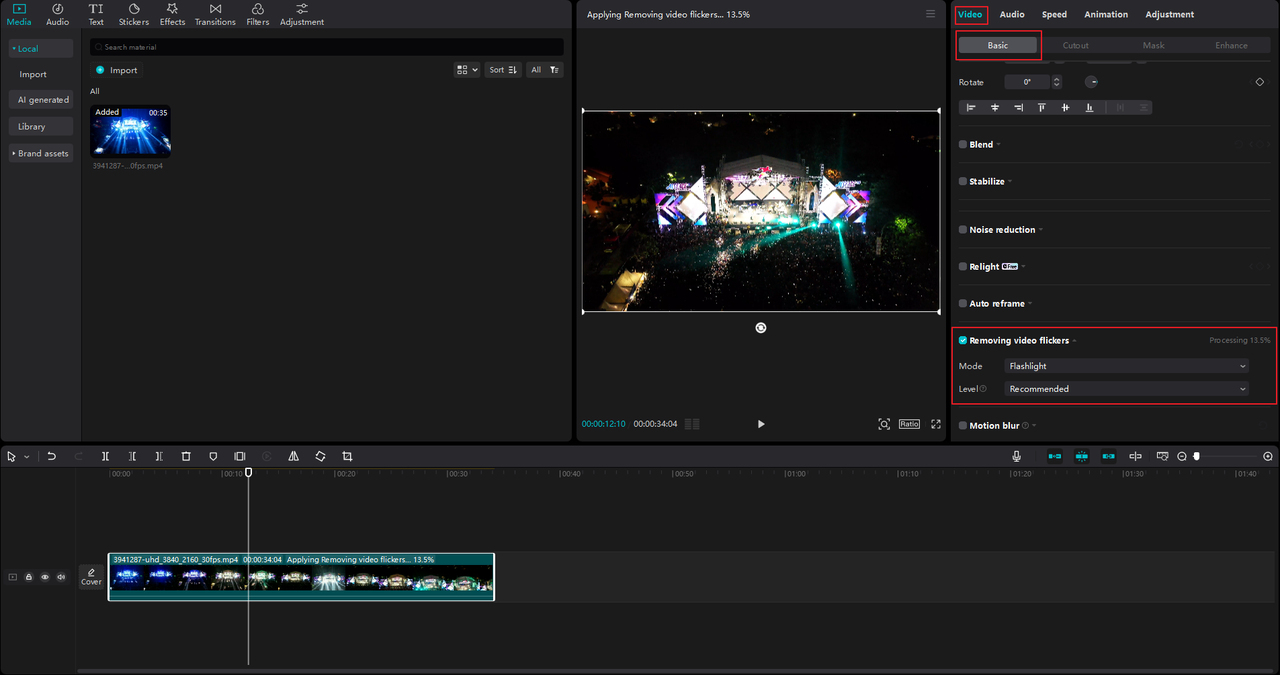Select the Enhance sub-tab
The width and height of the screenshot is (1280, 675).
click(x=1231, y=45)
